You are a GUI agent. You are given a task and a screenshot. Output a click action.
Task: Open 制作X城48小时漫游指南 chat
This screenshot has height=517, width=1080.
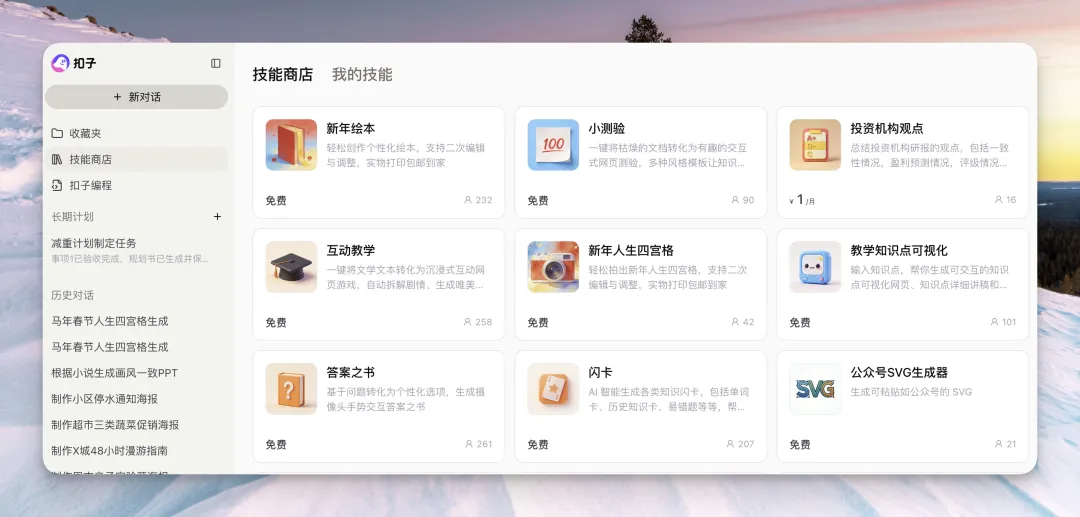[110, 451]
